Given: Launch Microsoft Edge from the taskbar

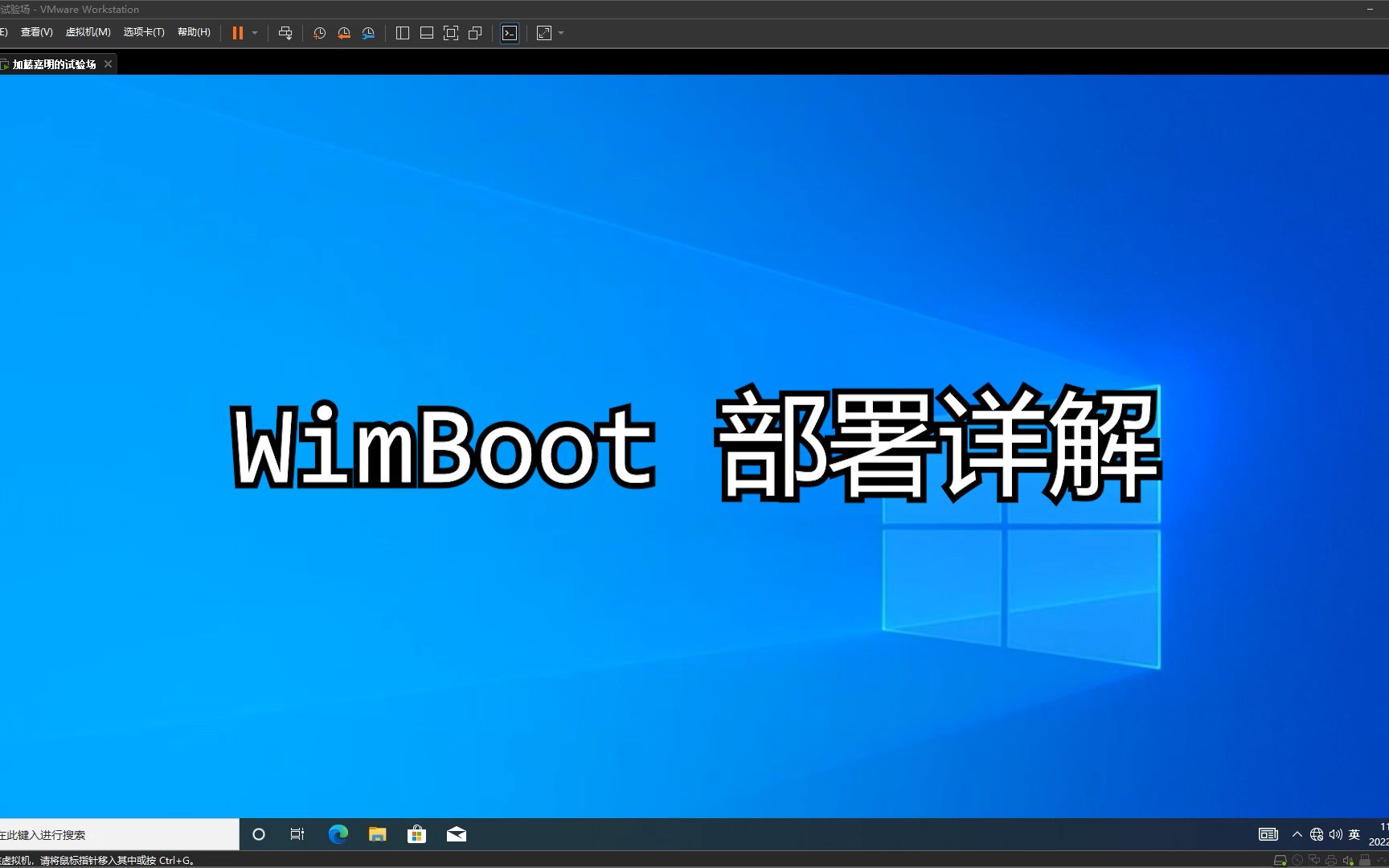Looking at the screenshot, I should click(338, 834).
